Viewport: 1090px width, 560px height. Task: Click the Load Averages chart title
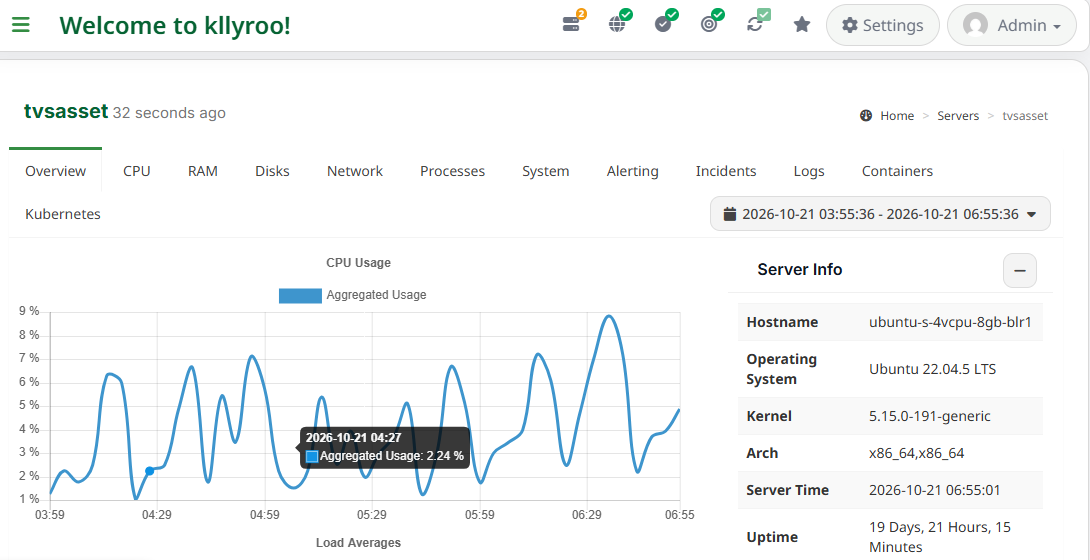(358, 543)
